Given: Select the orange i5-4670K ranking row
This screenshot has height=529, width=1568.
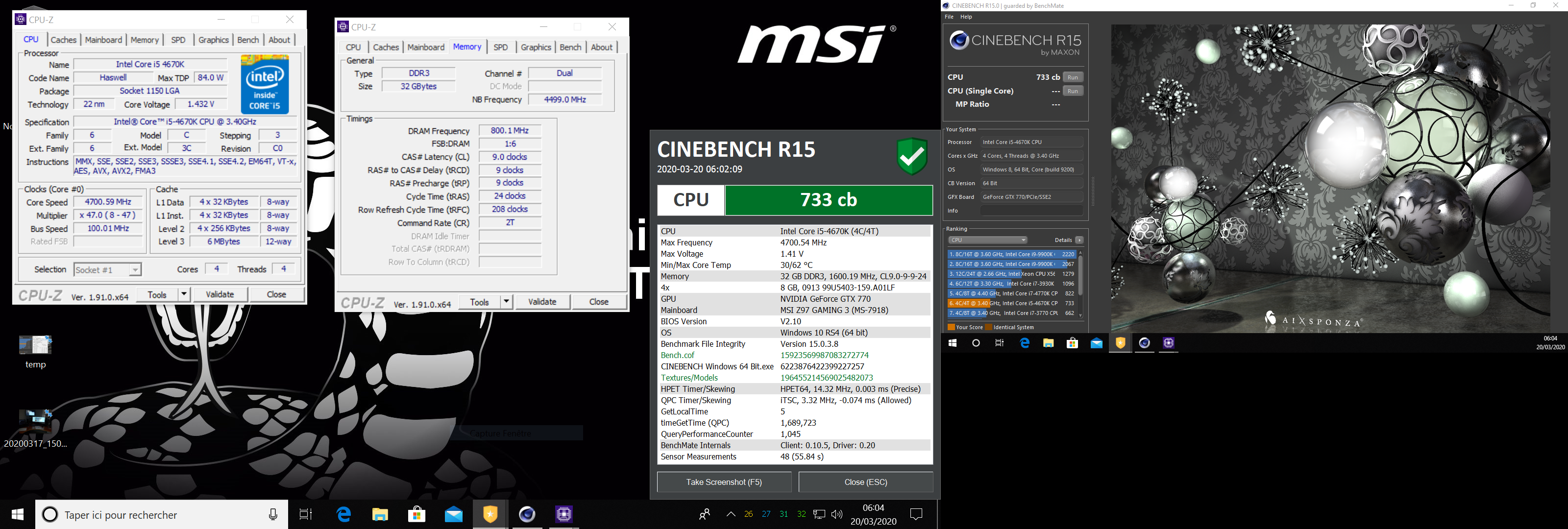Looking at the screenshot, I should click(1012, 303).
